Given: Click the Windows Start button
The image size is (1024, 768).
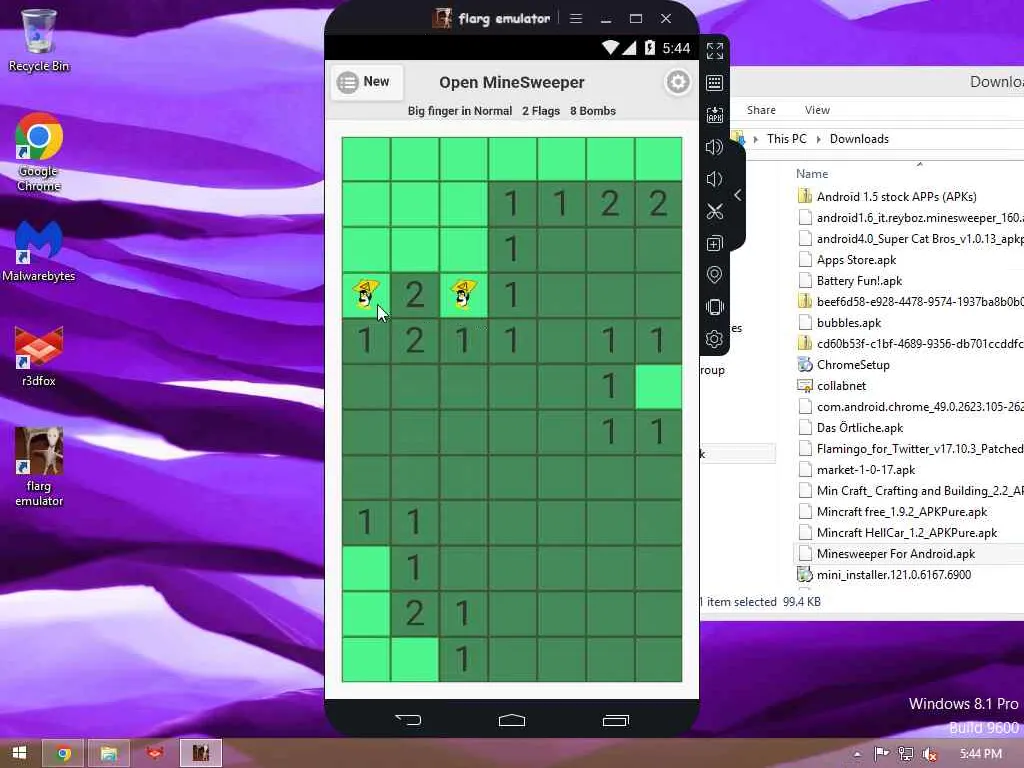Looking at the screenshot, I should [20, 753].
